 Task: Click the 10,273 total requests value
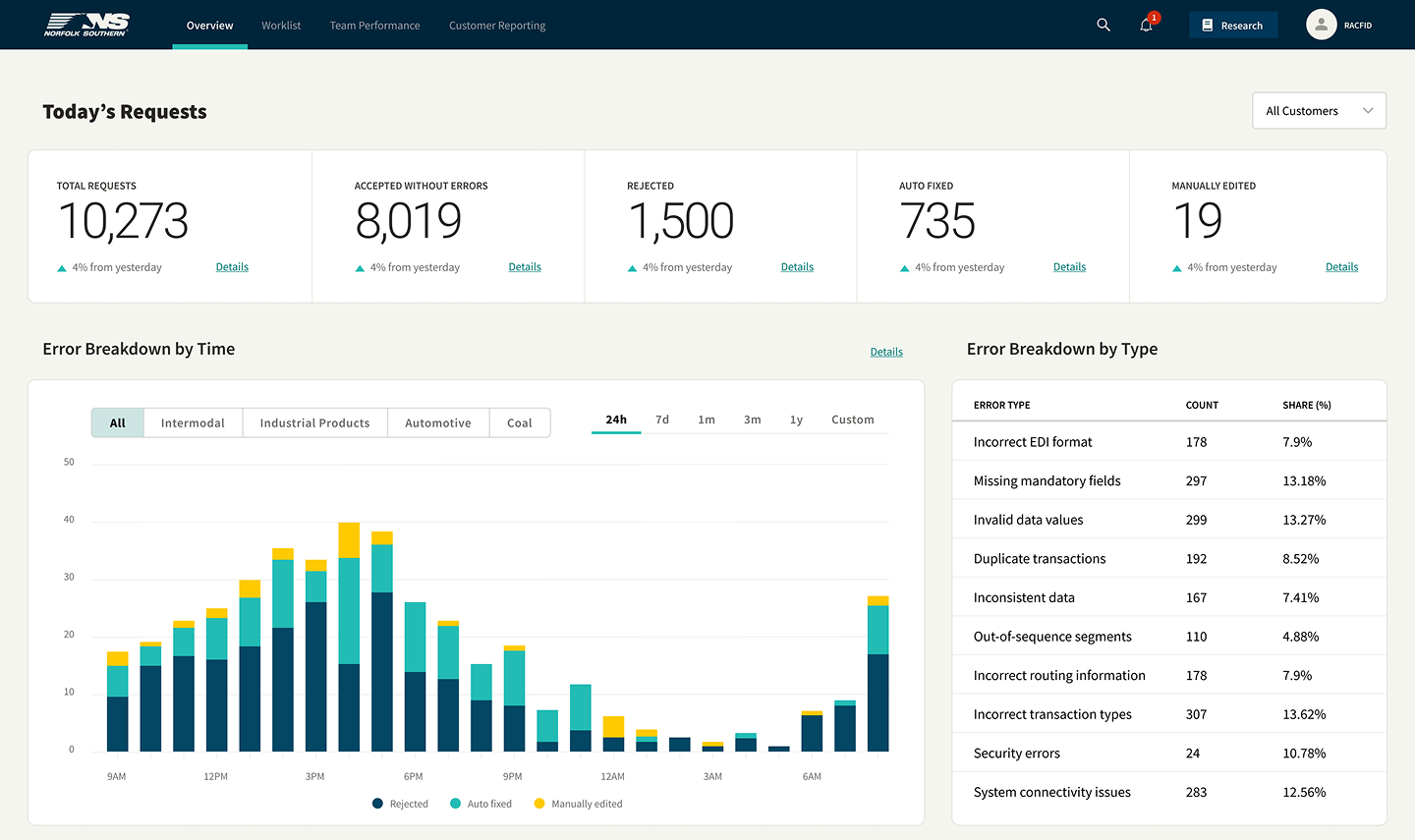pyautogui.click(x=123, y=221)
